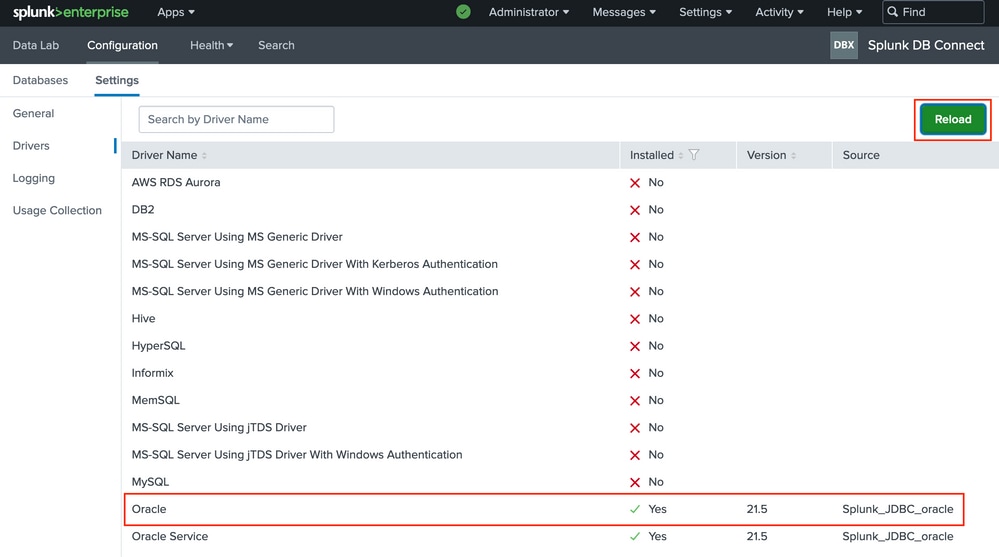
Task: Sort by Installed column arrows
Action: [680, 156]
